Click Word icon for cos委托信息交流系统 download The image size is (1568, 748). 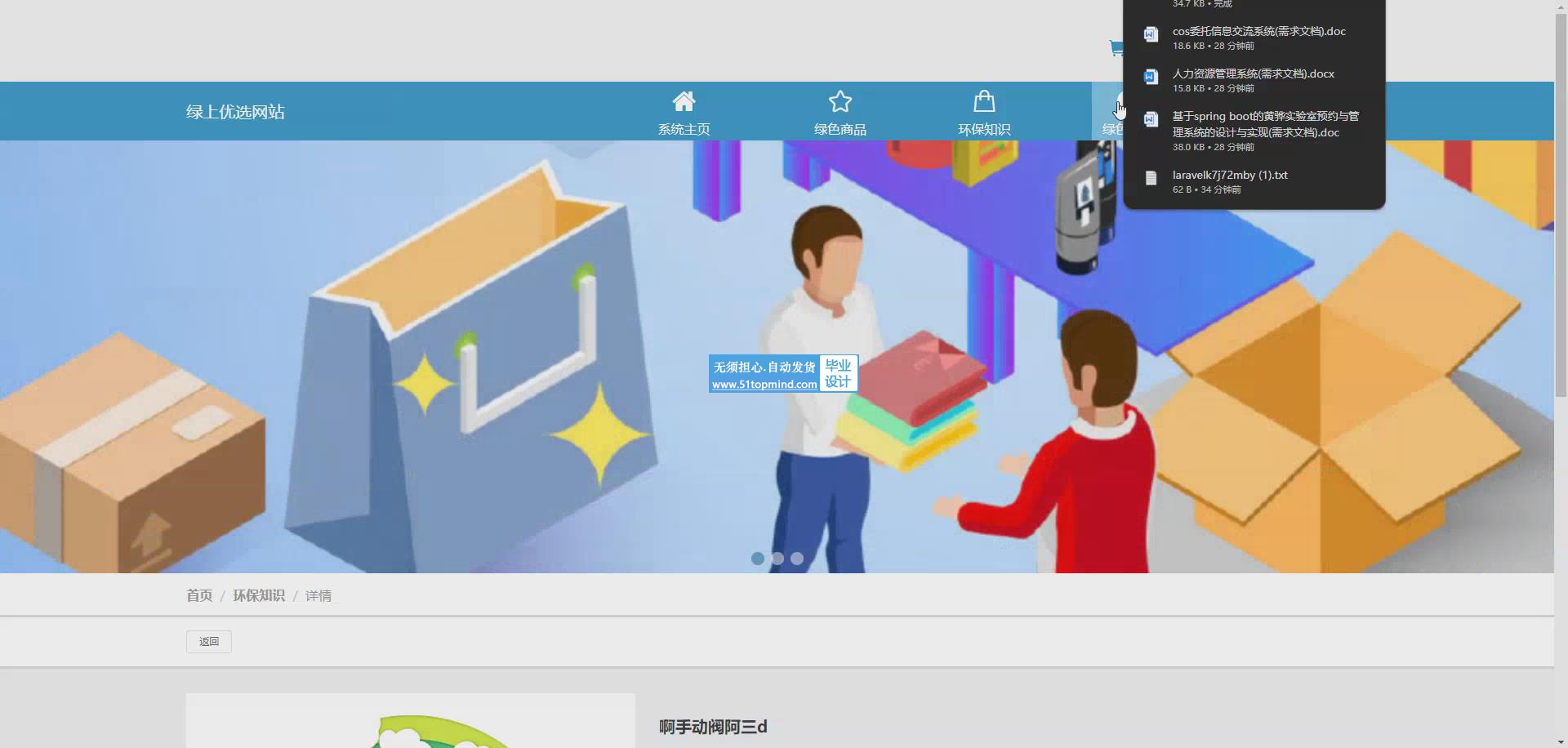(x=1151, y=34)
